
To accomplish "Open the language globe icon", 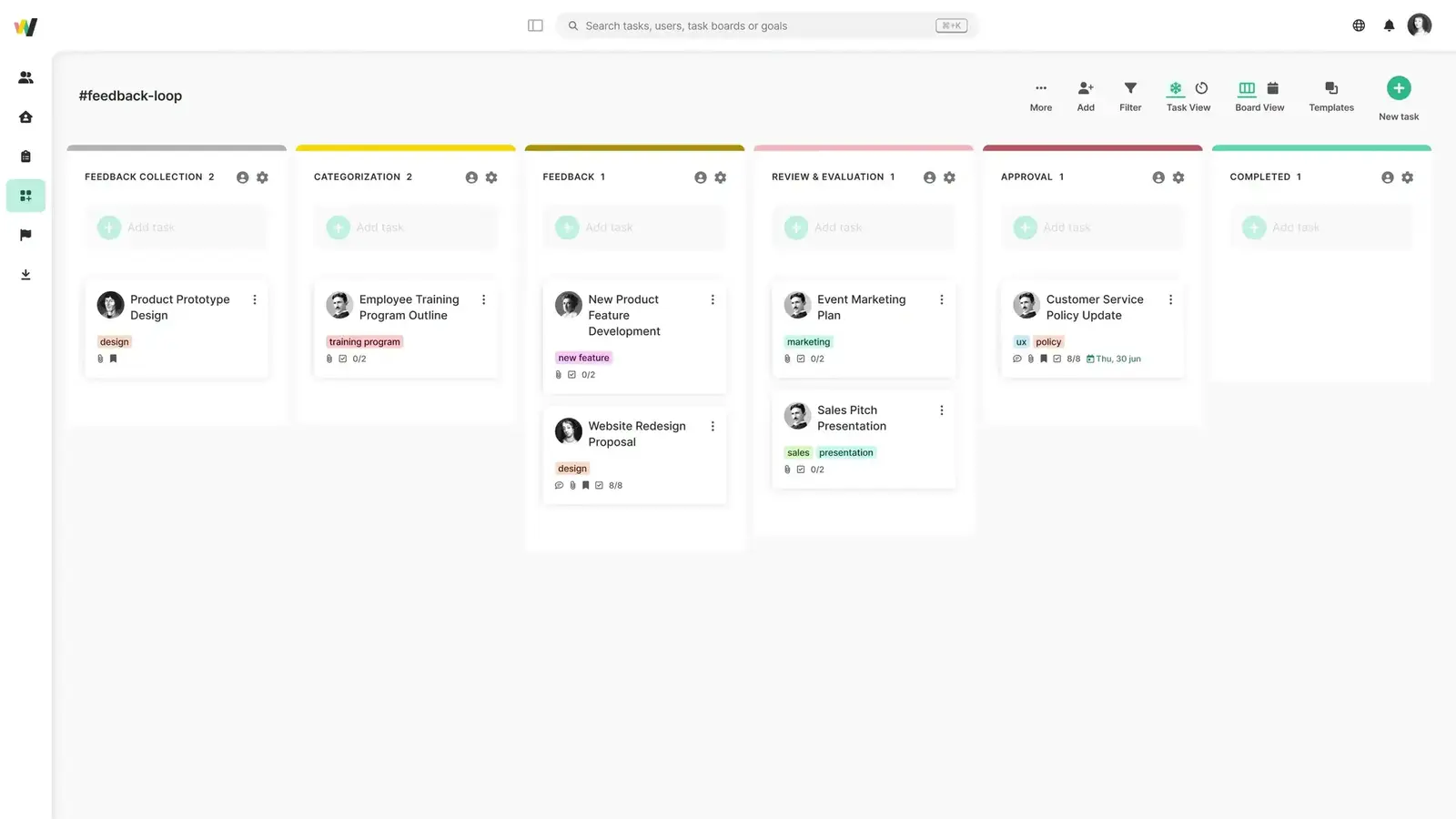I will click(x=1359, y=25).
